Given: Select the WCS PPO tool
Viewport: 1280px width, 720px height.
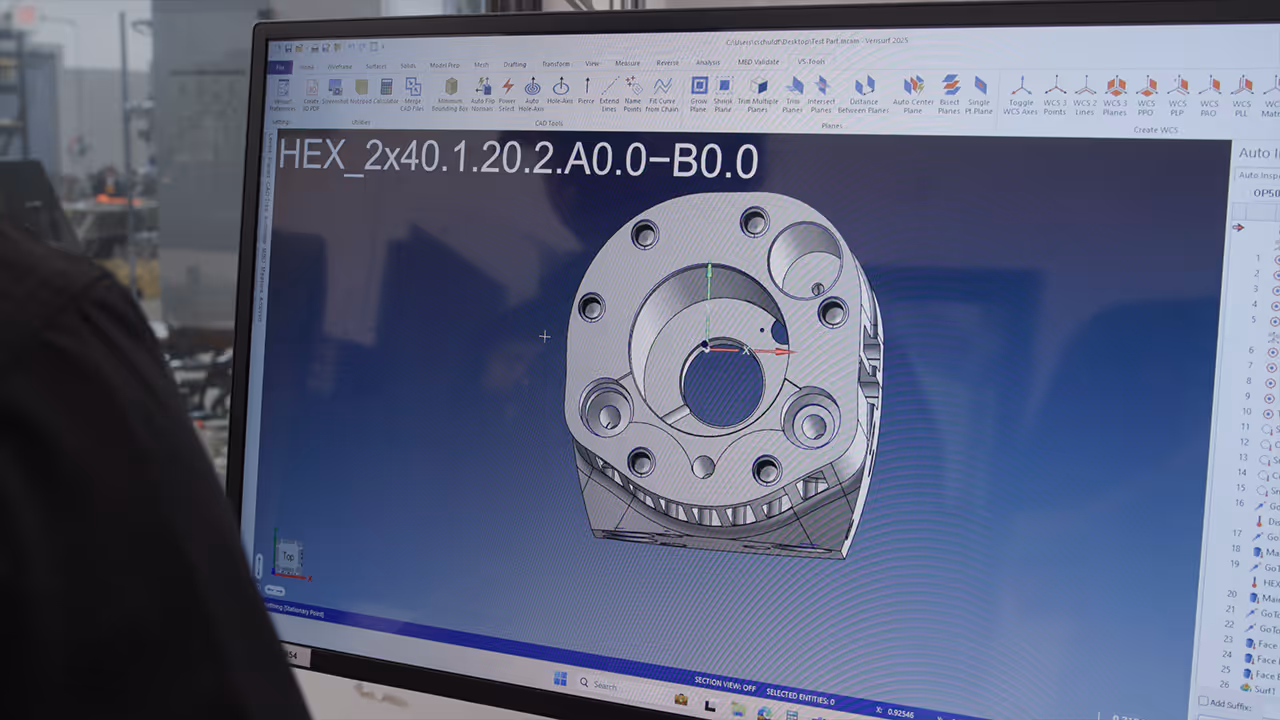Looking at the screenshot, I should click(x=1146, y=94).
